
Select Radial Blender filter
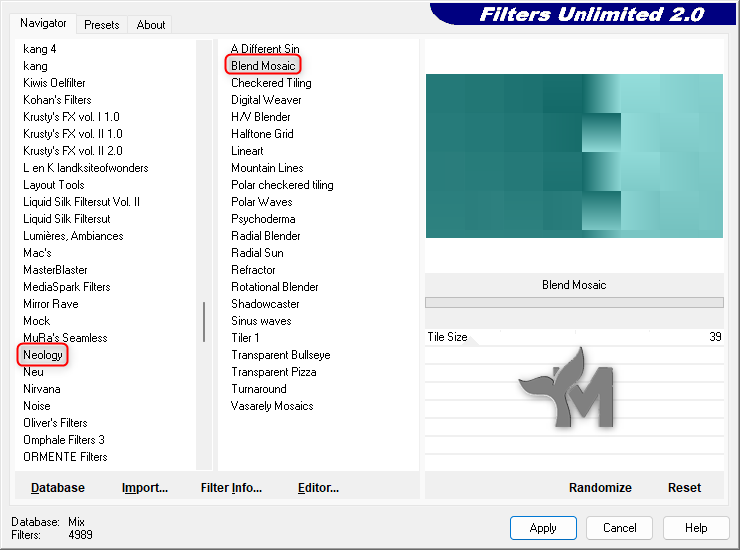(266, 236)
